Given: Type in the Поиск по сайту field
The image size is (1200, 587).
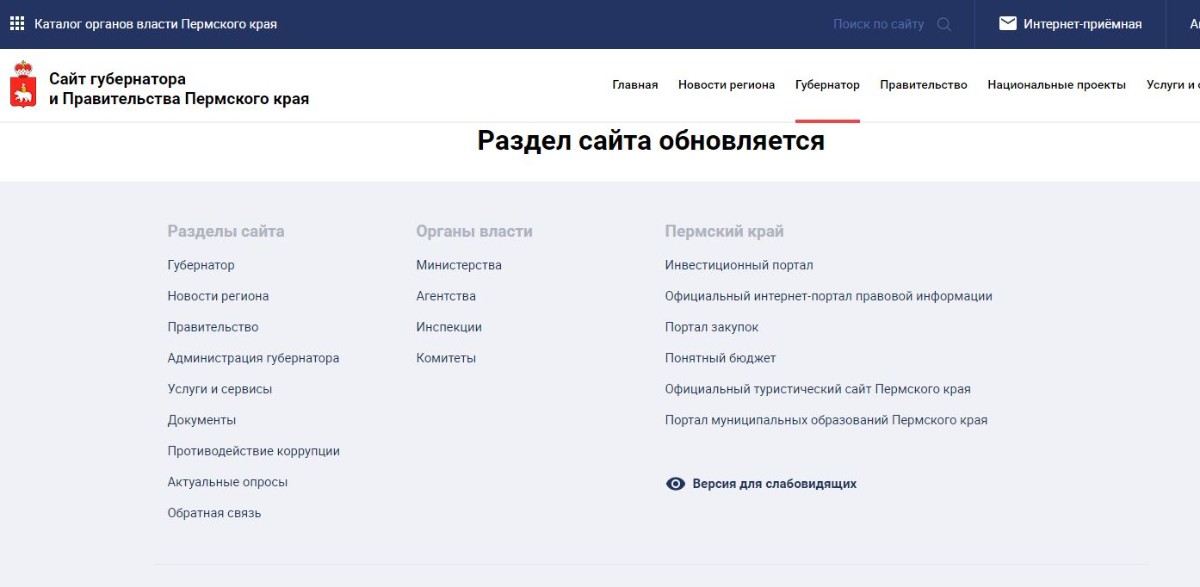Looking at the screenshot, I should click(878, 24).
